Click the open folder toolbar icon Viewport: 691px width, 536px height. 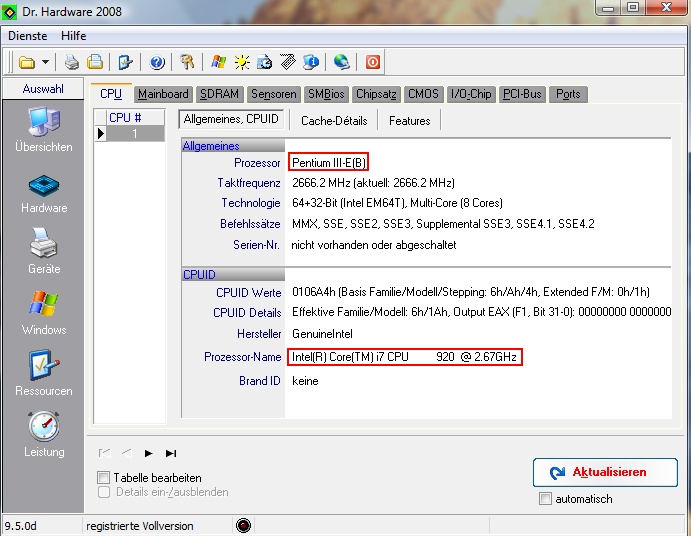coord(27,62)
